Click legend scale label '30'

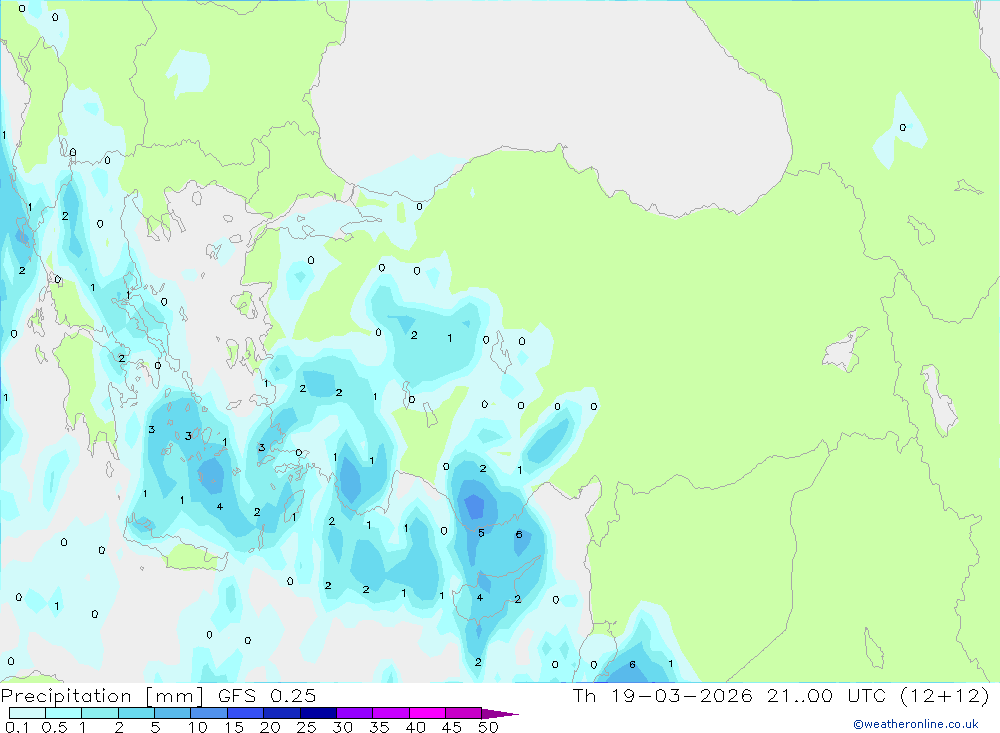(x=342, y=727)
